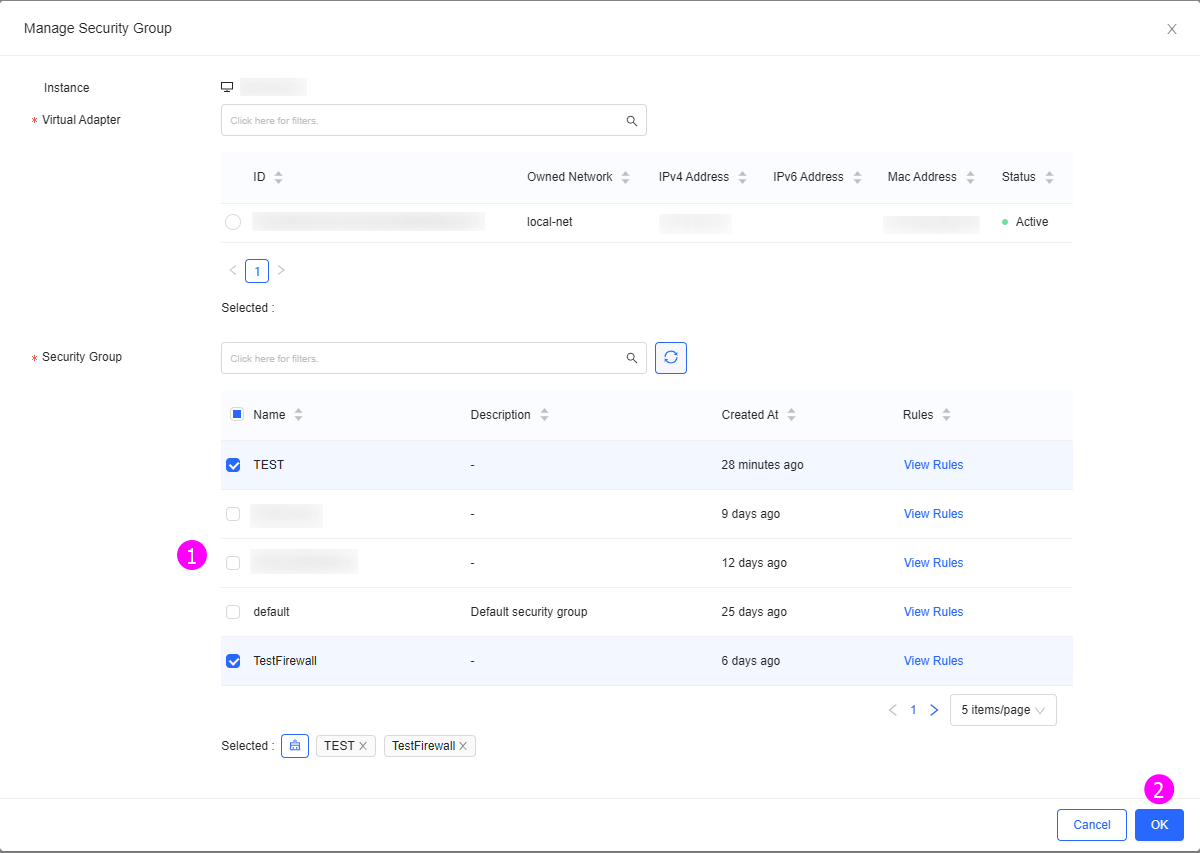Click the Default security group description
Viewport: 1200px width, 853px height.
(x=529, y=612)
